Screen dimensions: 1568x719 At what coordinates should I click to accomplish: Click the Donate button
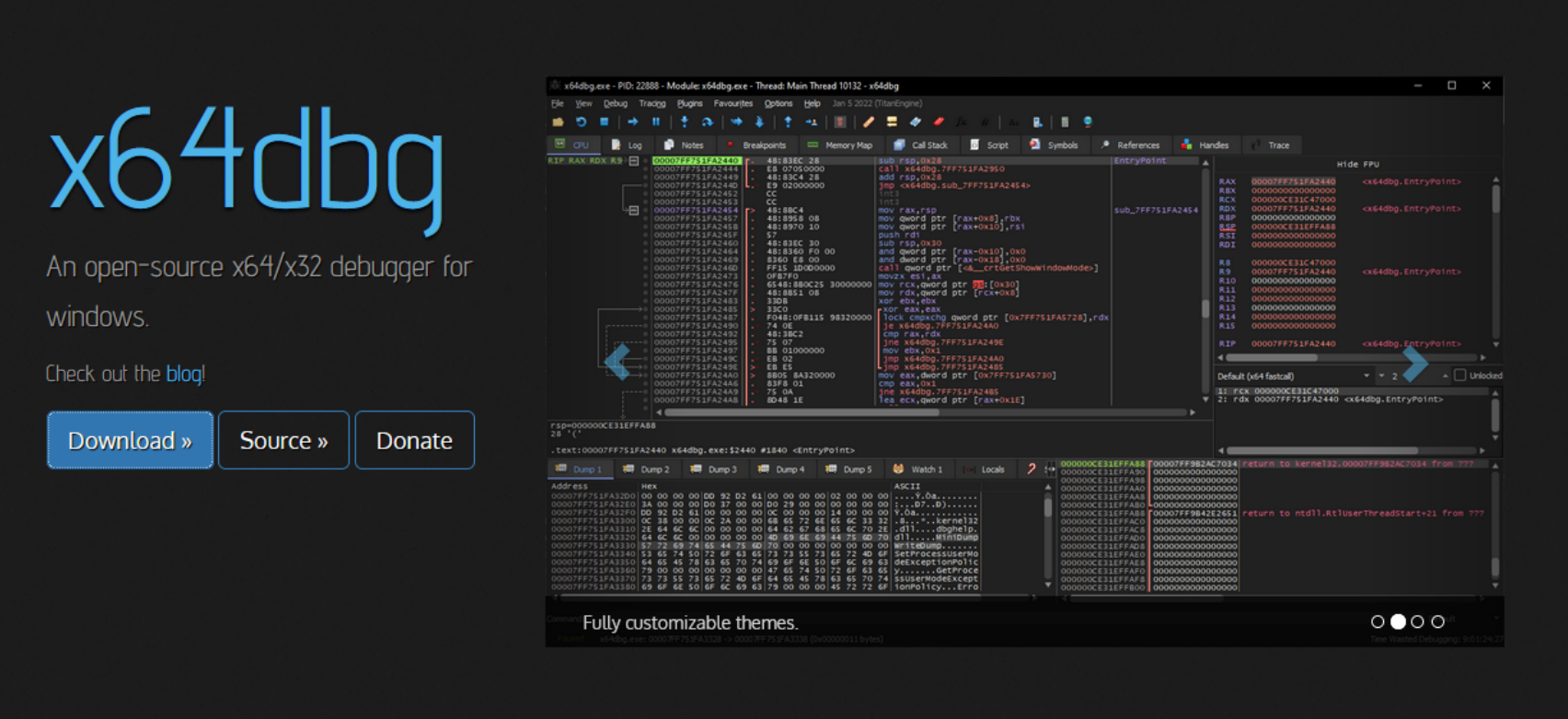point(414,440)
